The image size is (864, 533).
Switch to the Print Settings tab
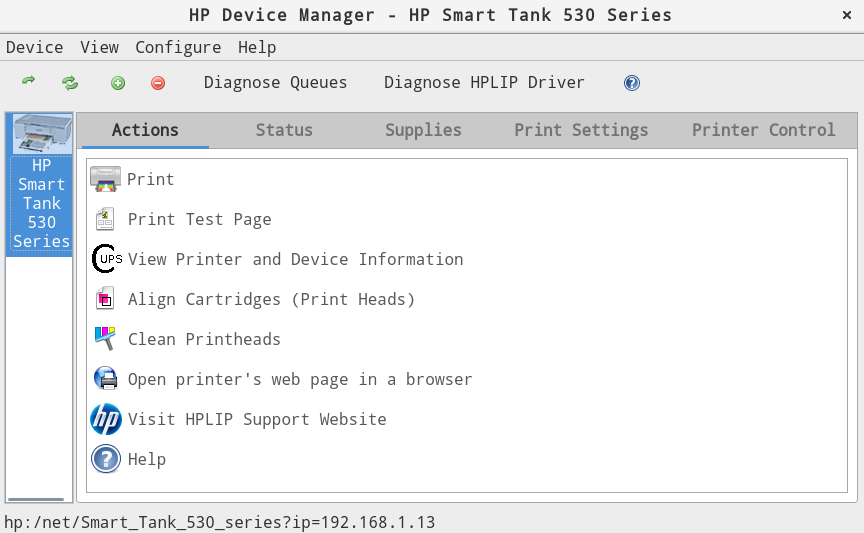point(581,130)
